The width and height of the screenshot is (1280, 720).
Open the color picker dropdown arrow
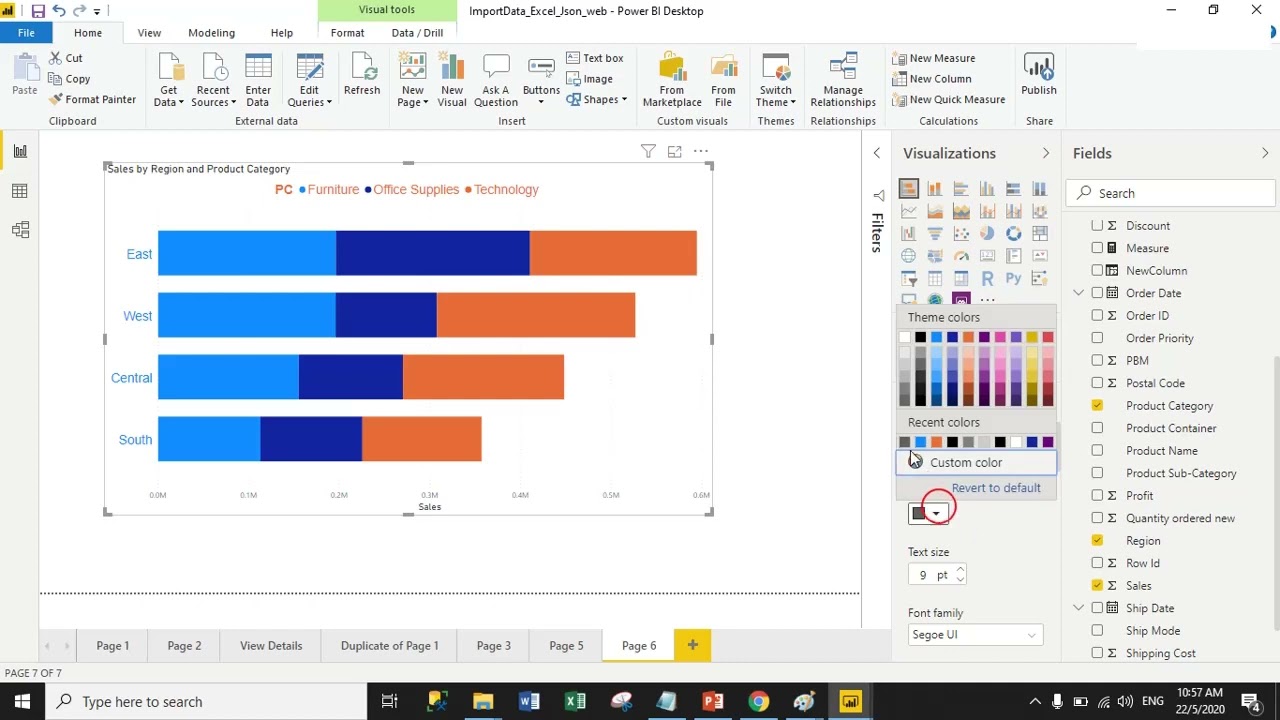tap(936, 513)
